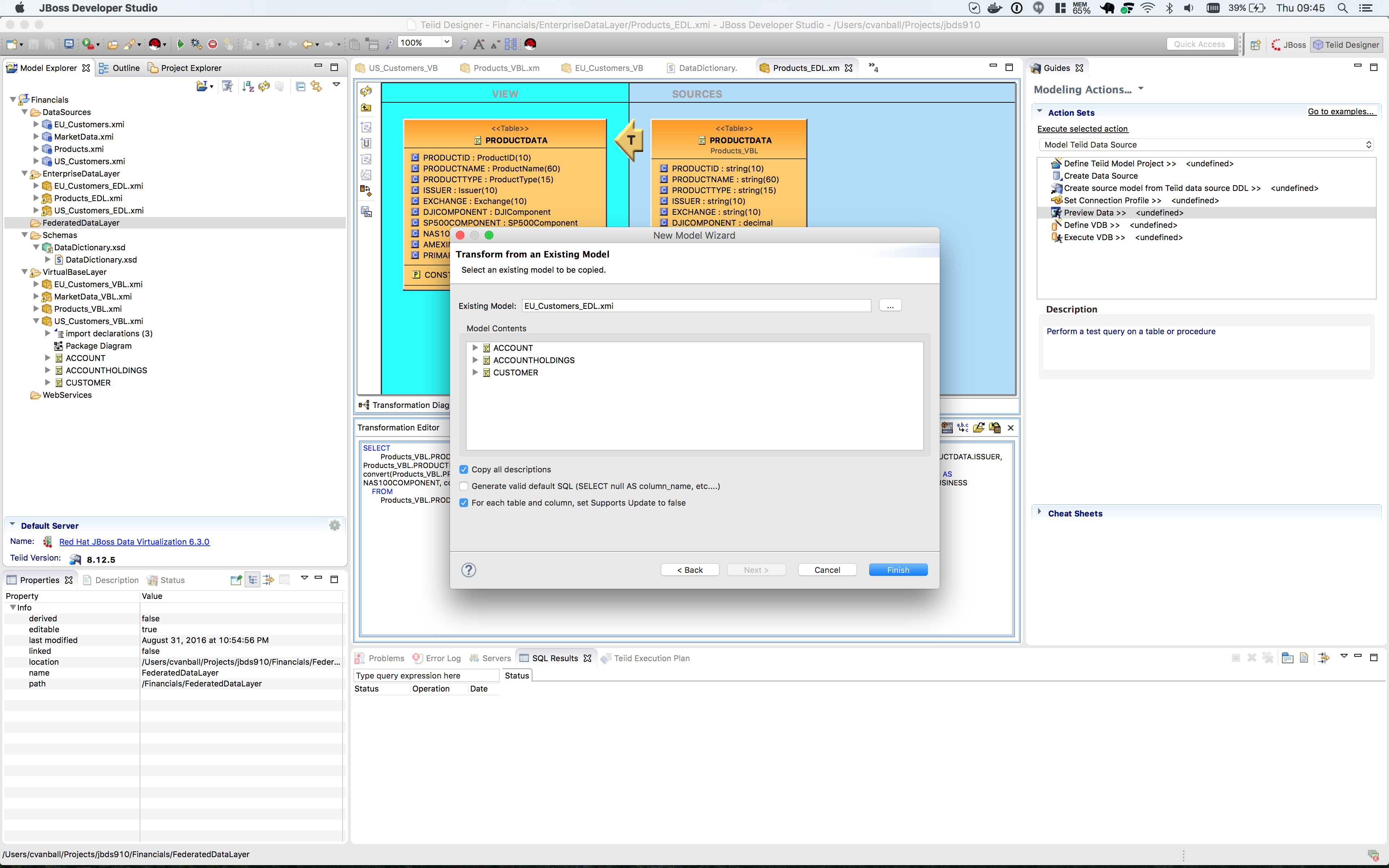
Task: Click the Link with Editor icon
Action: pos(316,86)
